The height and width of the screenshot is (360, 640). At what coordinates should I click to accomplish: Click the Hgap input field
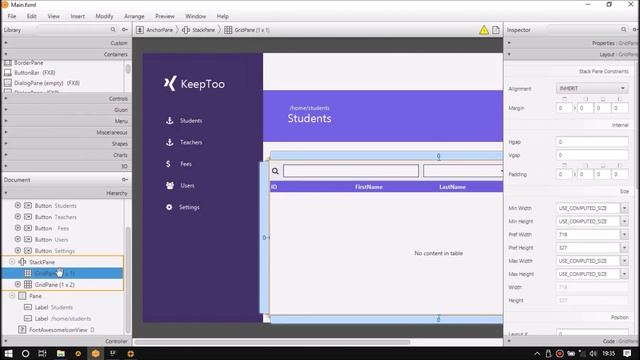(x=592, y=142)
